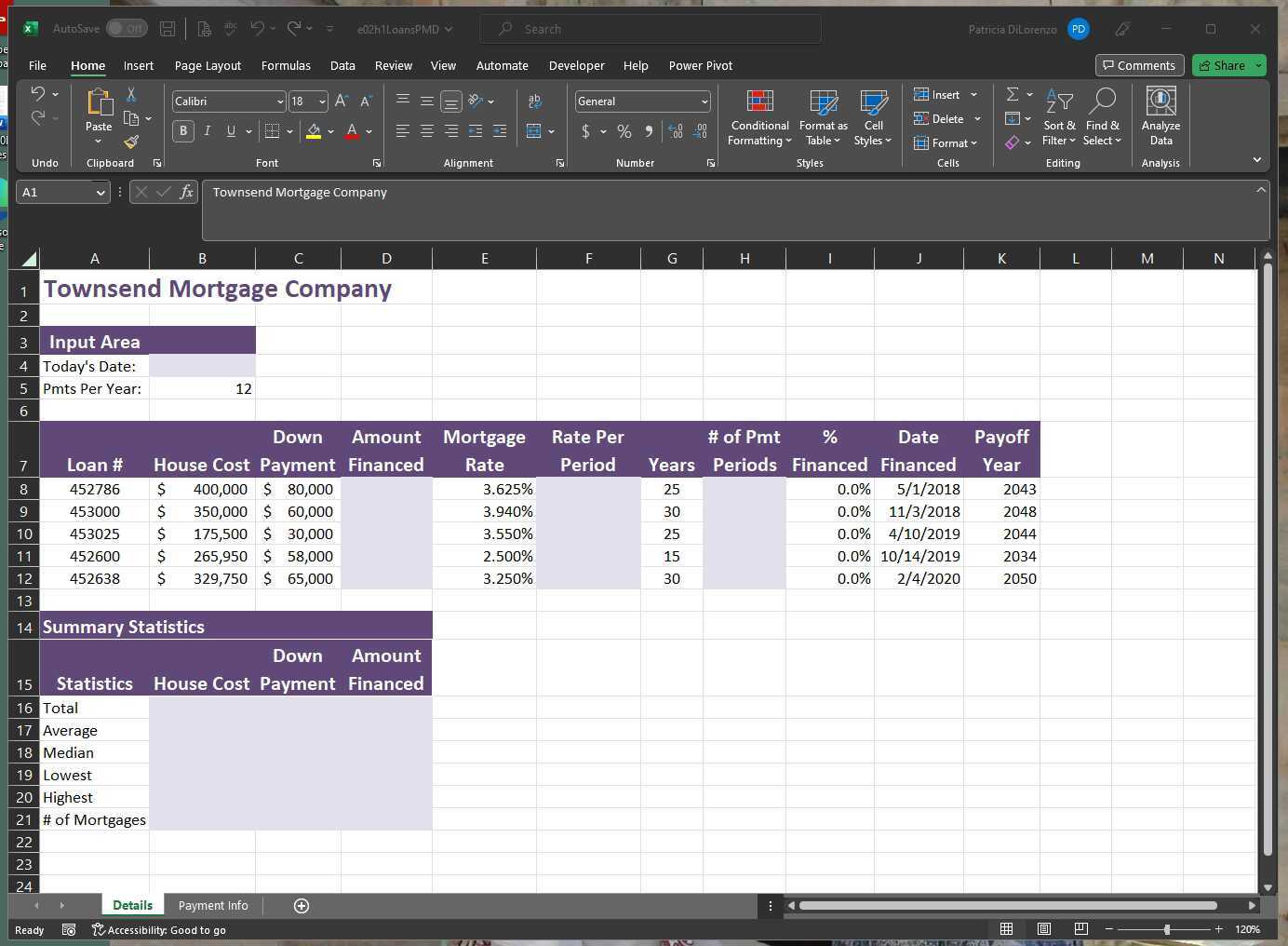1288x946 pixels.
Task: Expand the Calibri font name dropdown
Action: (x=279, y=101)
